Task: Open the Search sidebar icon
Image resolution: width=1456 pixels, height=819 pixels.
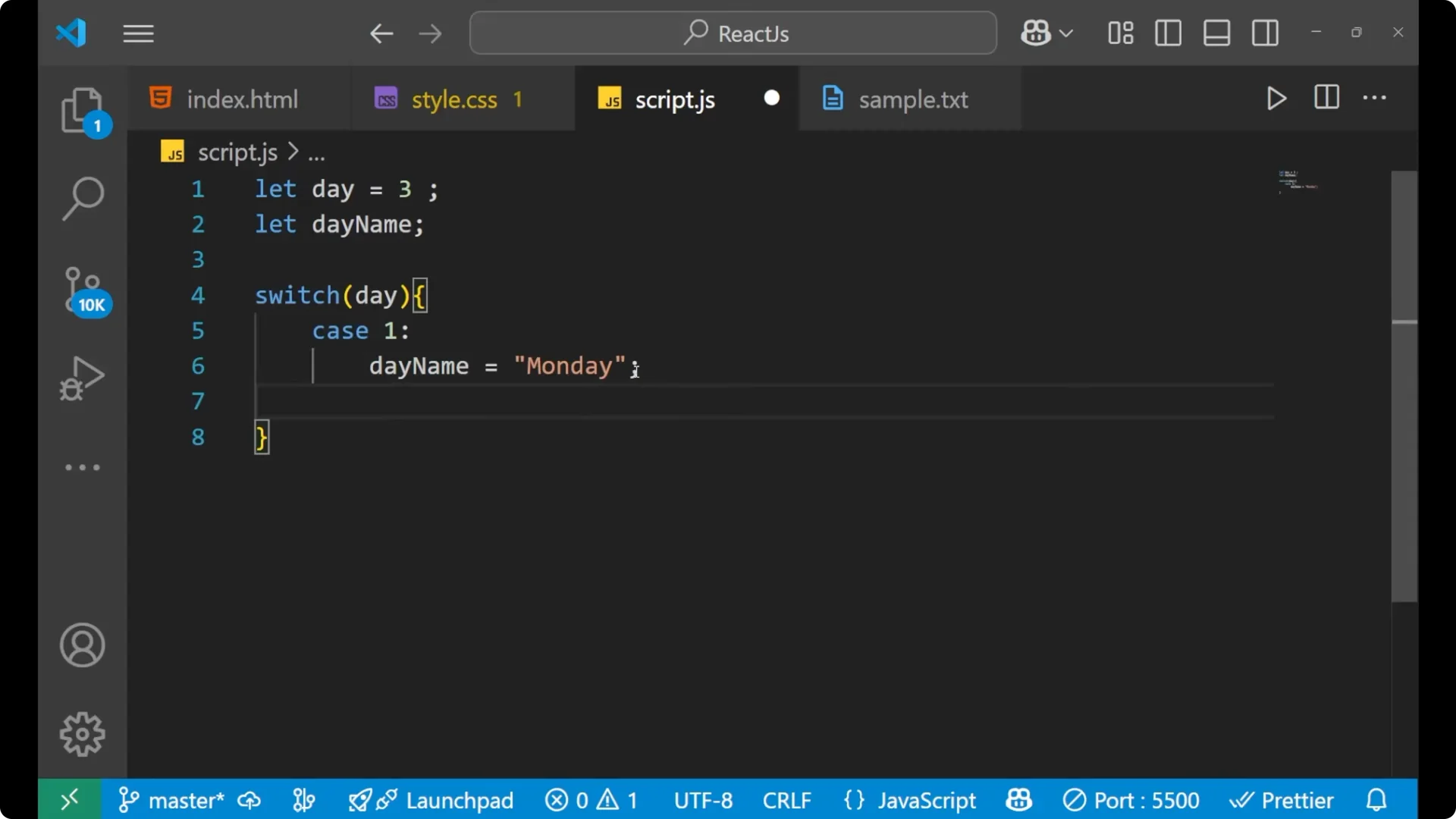Action: [x=82, y=197]
